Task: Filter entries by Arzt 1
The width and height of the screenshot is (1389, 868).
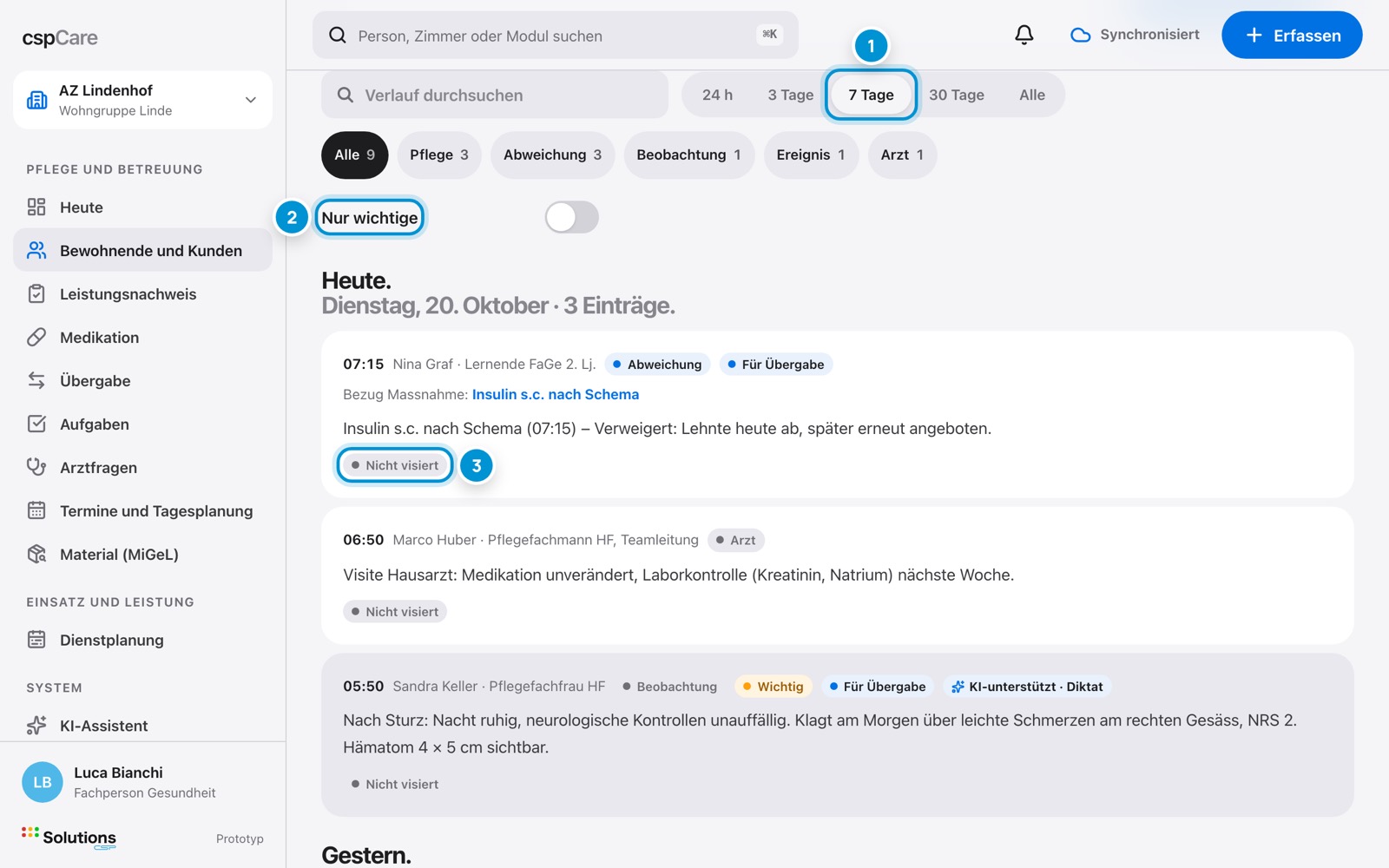Action: click(902, 155)
